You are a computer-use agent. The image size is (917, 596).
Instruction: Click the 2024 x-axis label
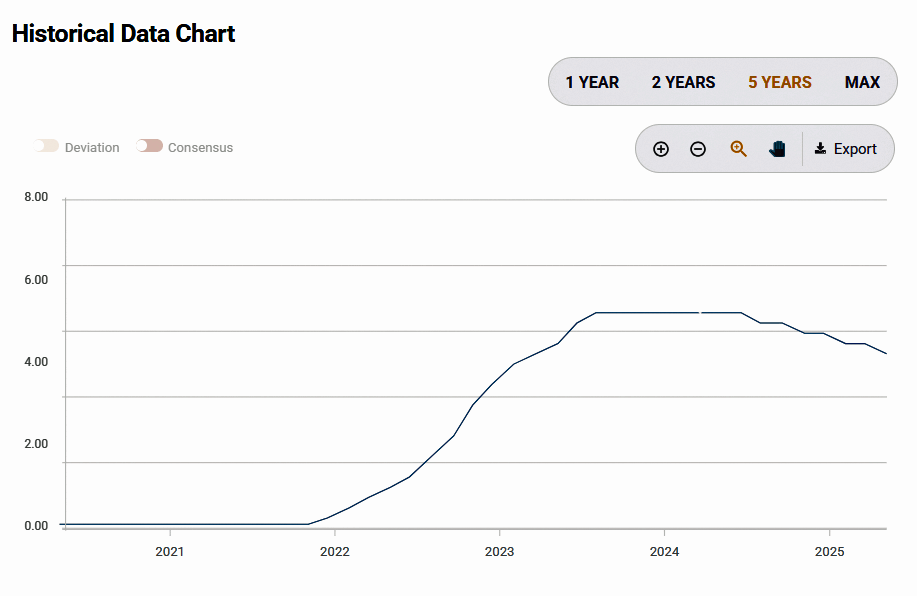[664, 552]
